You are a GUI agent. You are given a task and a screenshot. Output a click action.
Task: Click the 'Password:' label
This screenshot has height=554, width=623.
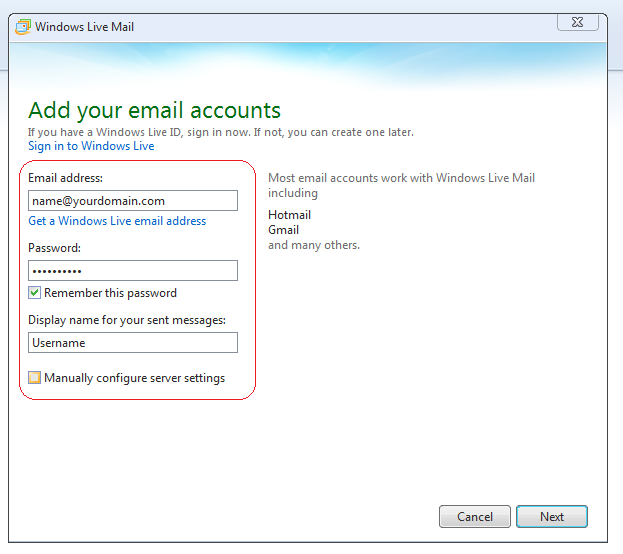54,248
